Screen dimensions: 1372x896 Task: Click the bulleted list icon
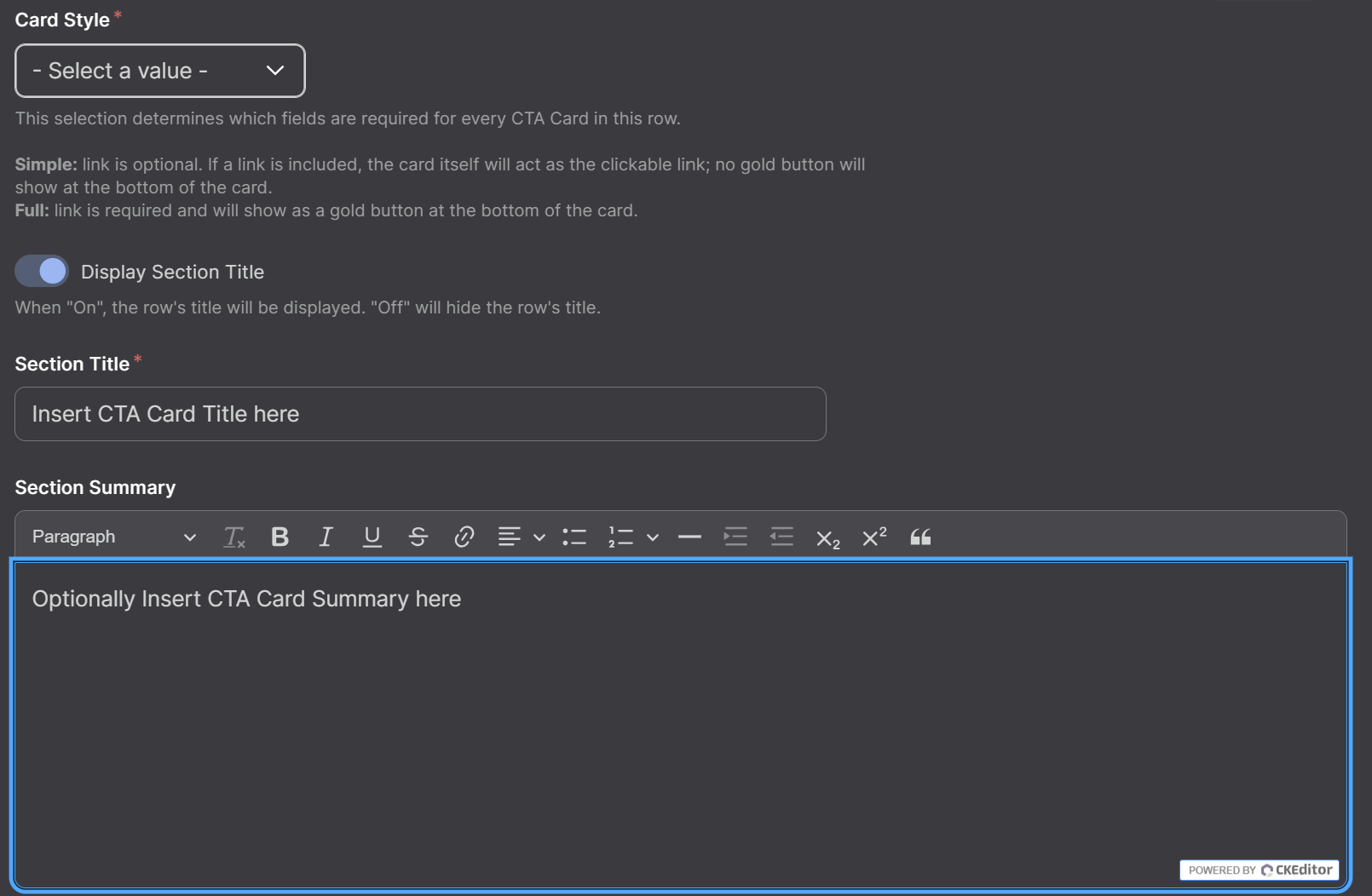coord(574,537)
